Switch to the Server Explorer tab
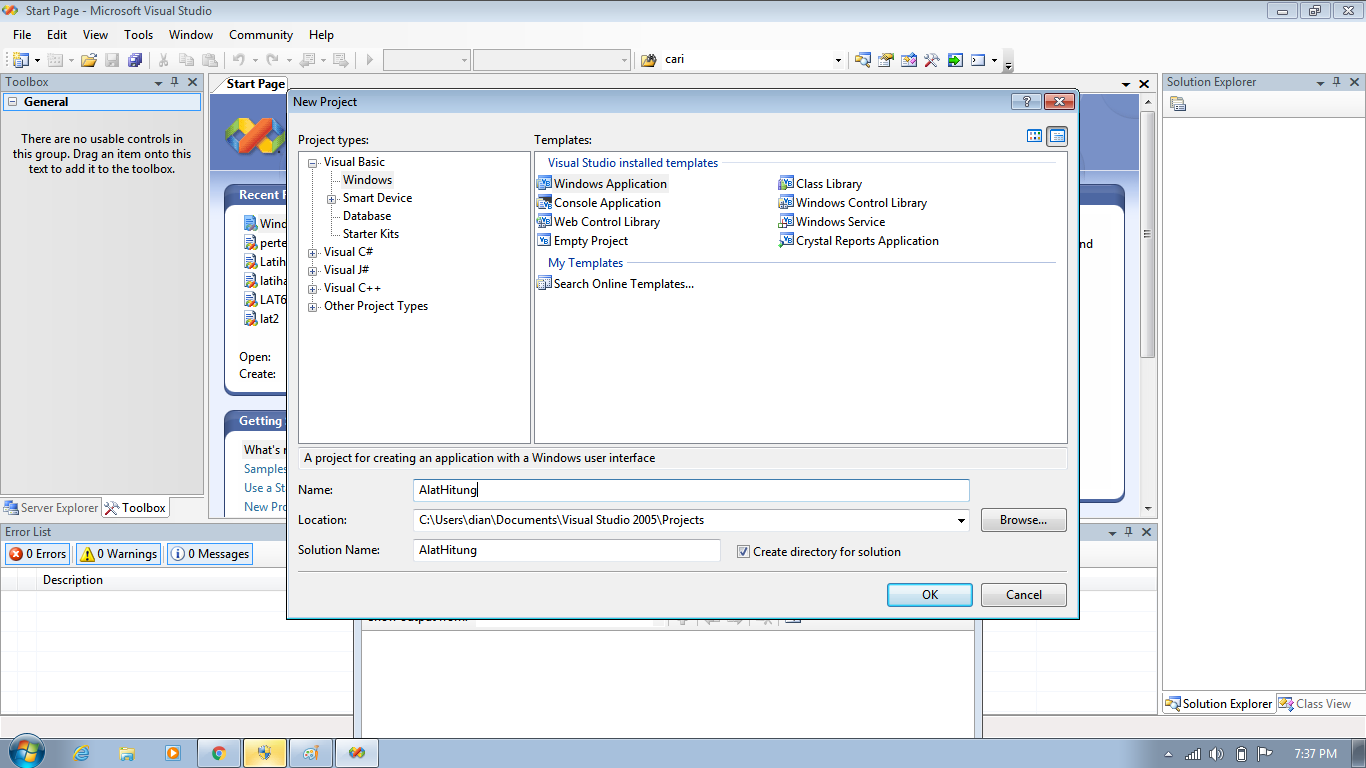Image resolution: width=1366 pixels, height=768 pixels. (x=51, y=508)
